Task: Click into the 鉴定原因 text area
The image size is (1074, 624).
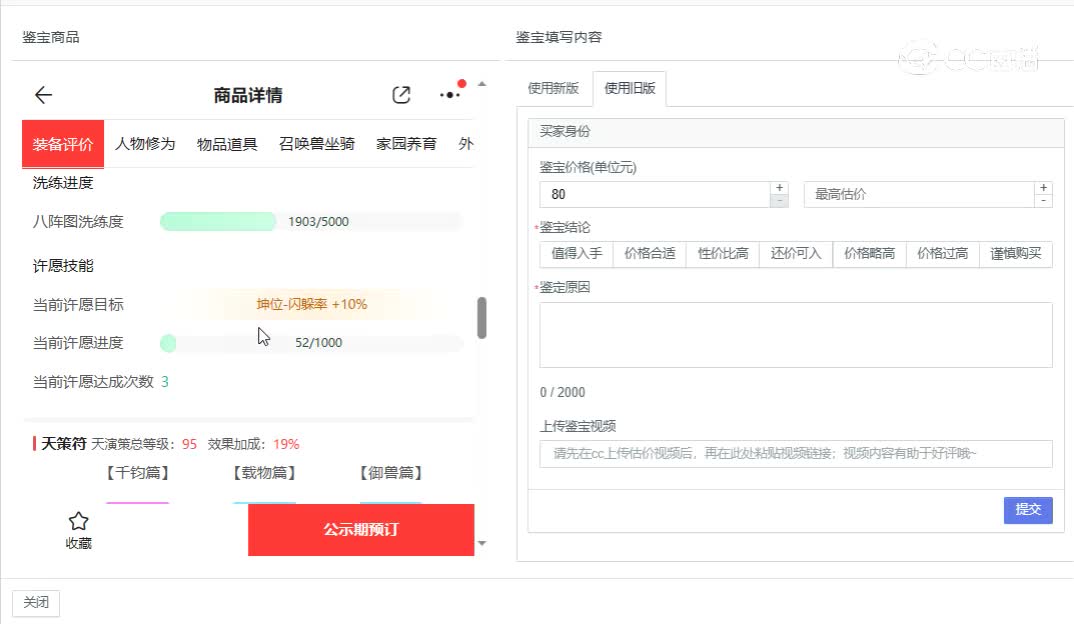Action: pyautogui.click(x=795, y=335)
